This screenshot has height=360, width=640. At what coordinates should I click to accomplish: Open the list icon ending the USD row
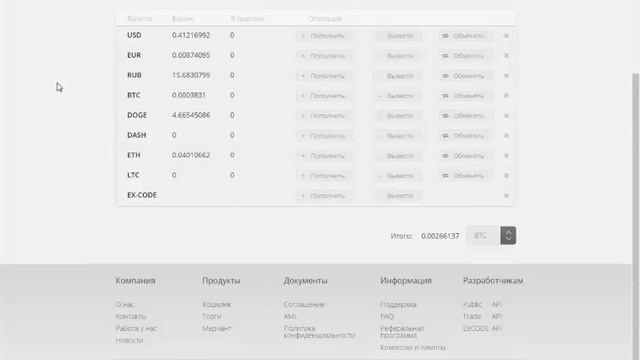pos(506,36)
